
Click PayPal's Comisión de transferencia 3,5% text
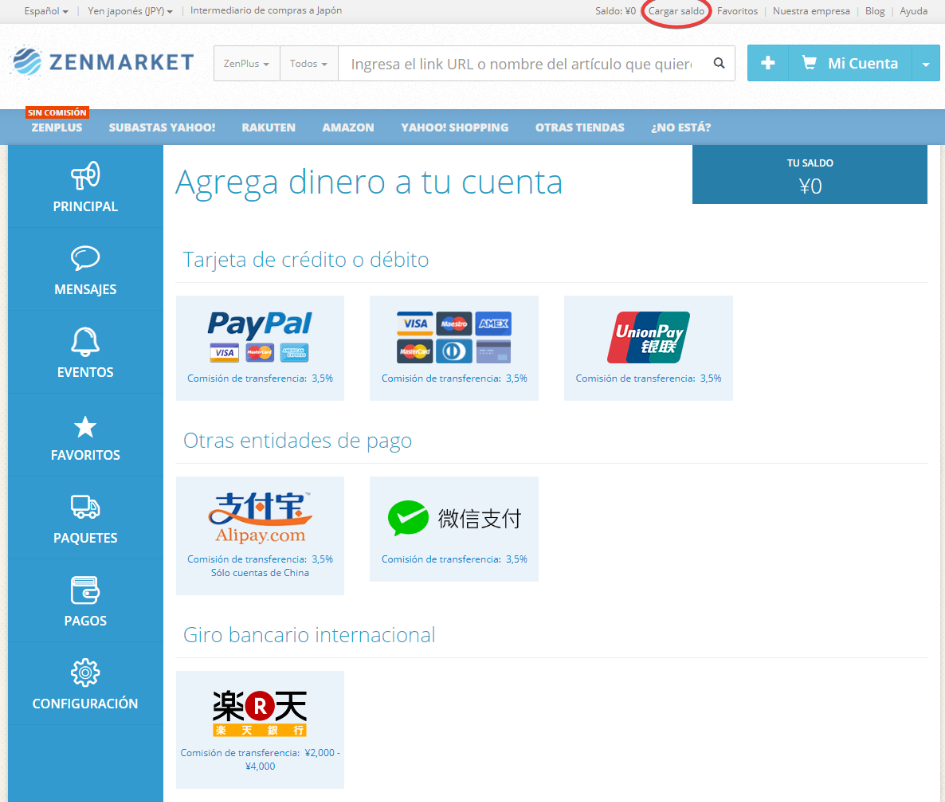tap(260, 378)
